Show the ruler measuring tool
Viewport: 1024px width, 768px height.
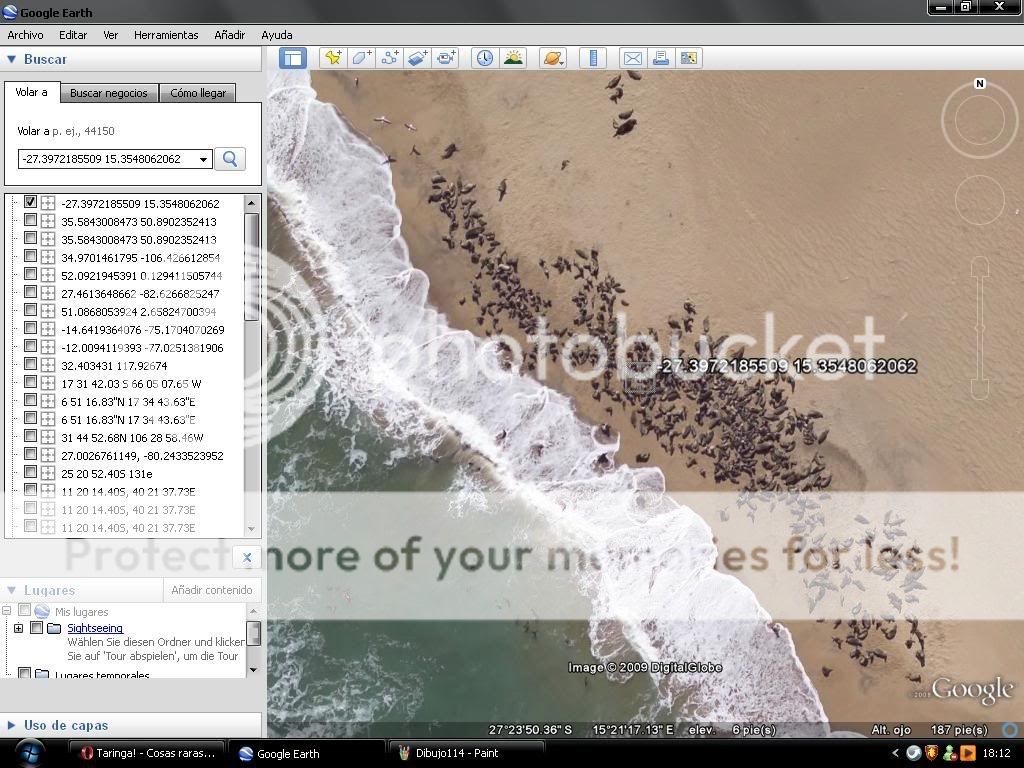(593, 58)
